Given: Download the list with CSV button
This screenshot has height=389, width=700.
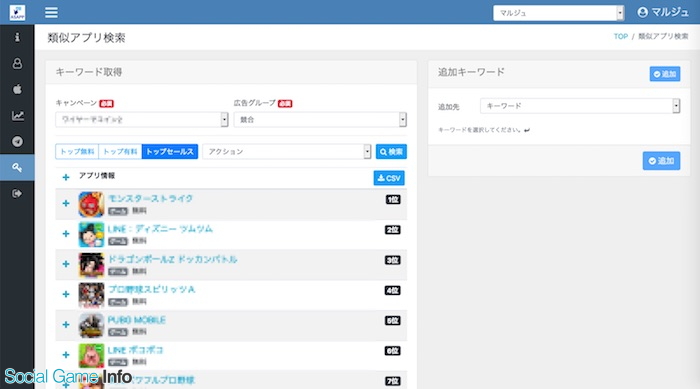Looking at the screenshot, I should click(x=389, y=178).
